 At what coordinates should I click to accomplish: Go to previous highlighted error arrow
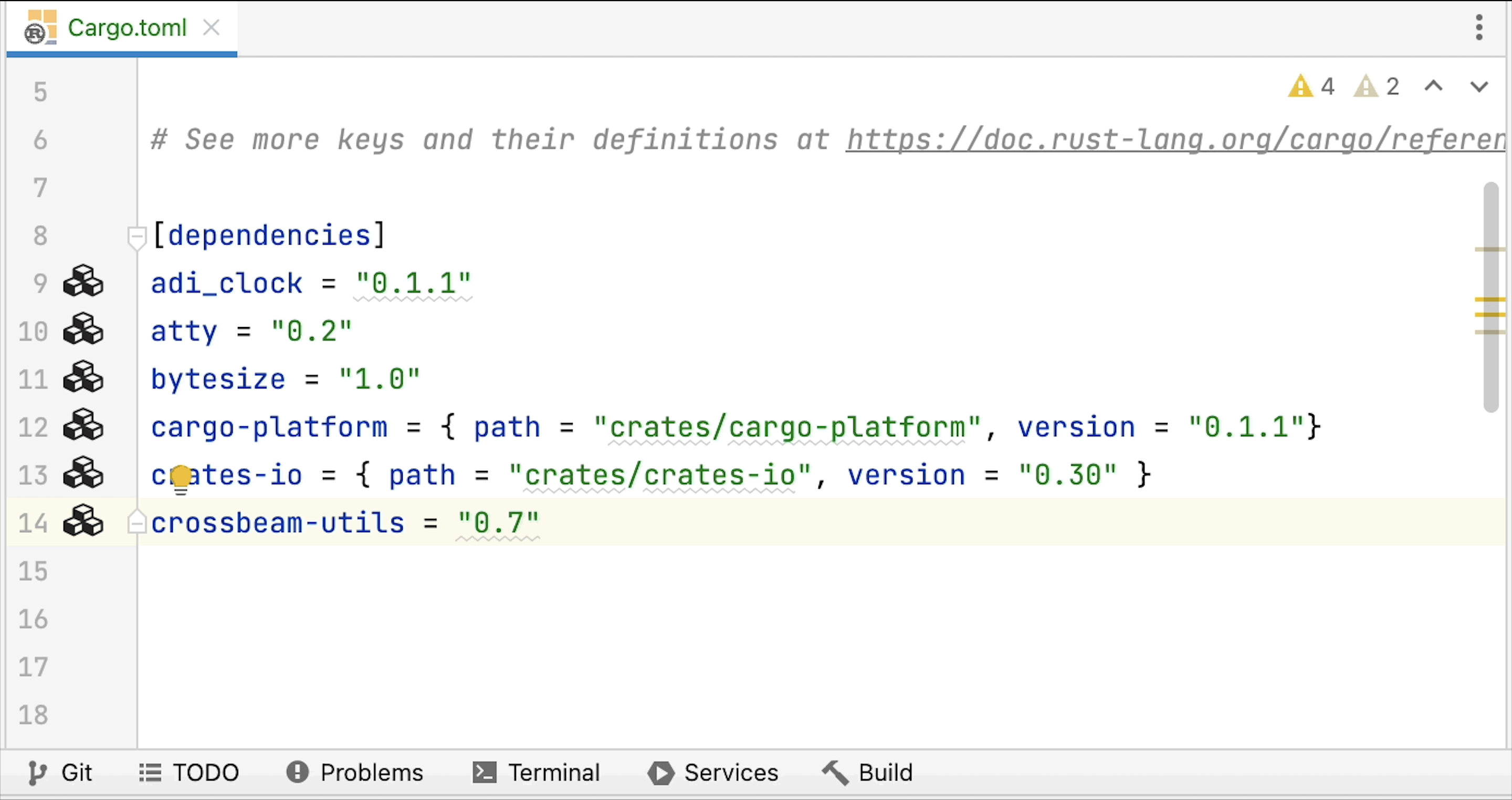point(1433,87)
